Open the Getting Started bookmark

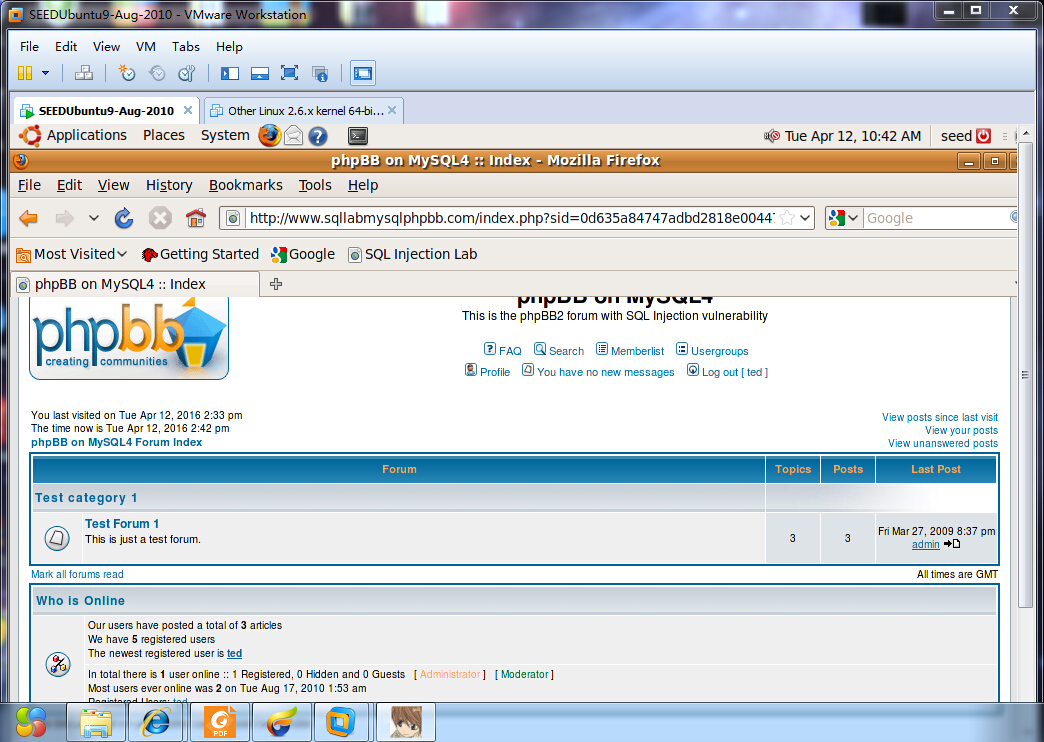(x=200, y=254)
